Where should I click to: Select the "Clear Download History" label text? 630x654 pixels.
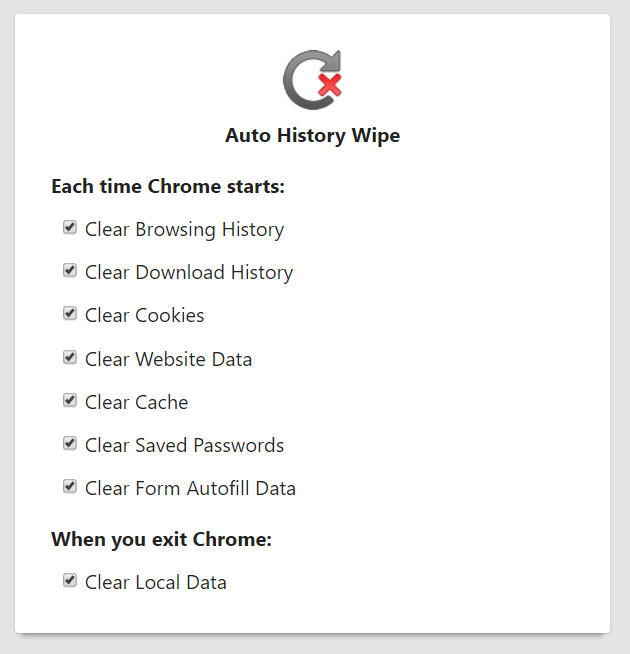189,273
